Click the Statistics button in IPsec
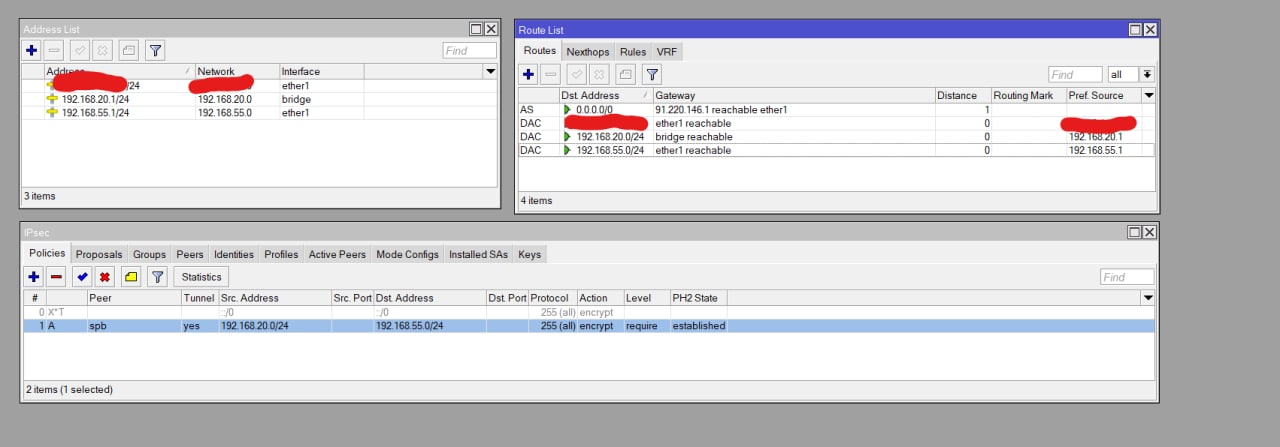This screenshot has height=447, width=1280. 201,277
